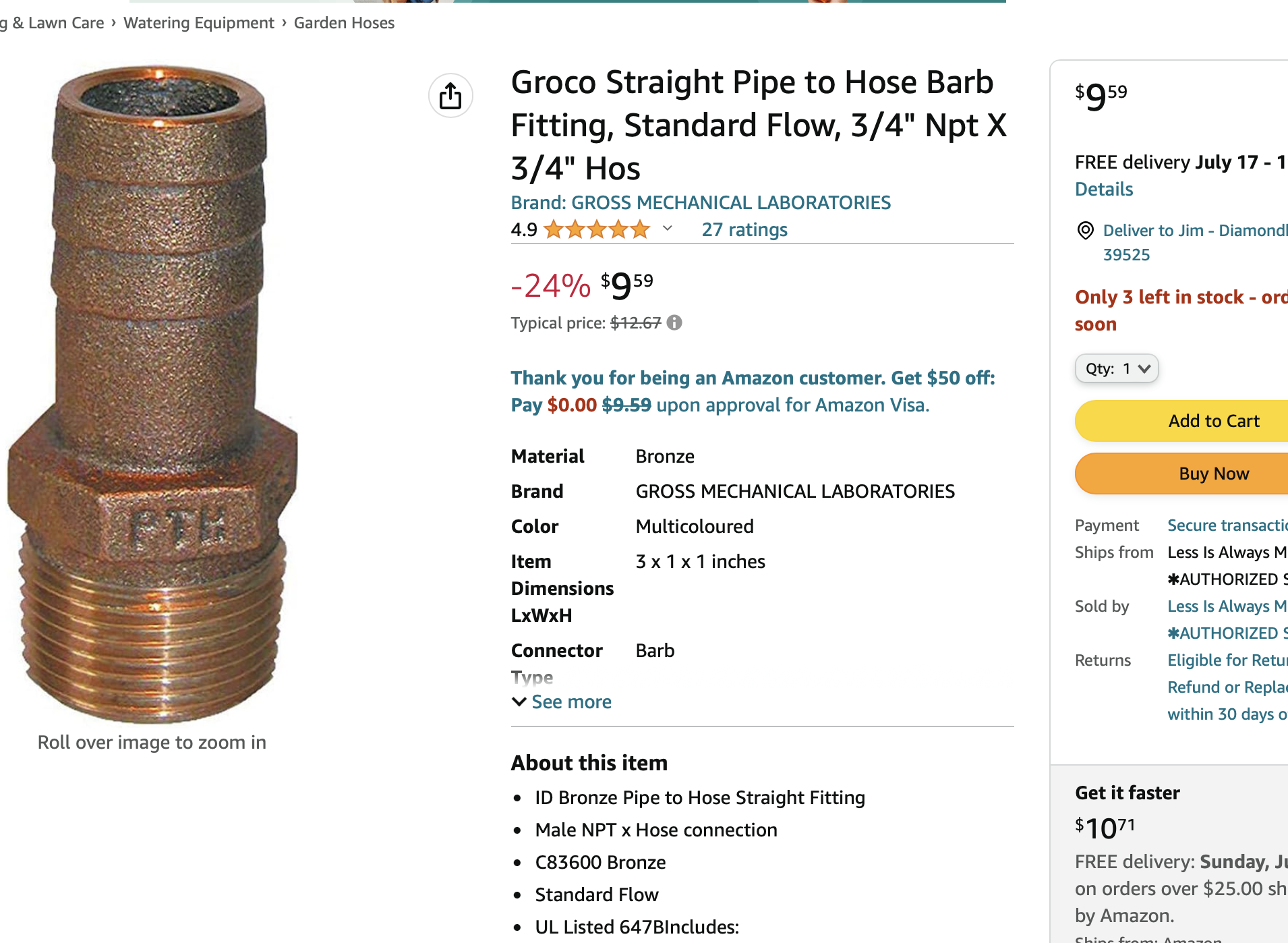The width and height of the screenshot is (1288, 943).
Task: Open the Watering Equipment breadcrumb
Action: pos(199,23)
